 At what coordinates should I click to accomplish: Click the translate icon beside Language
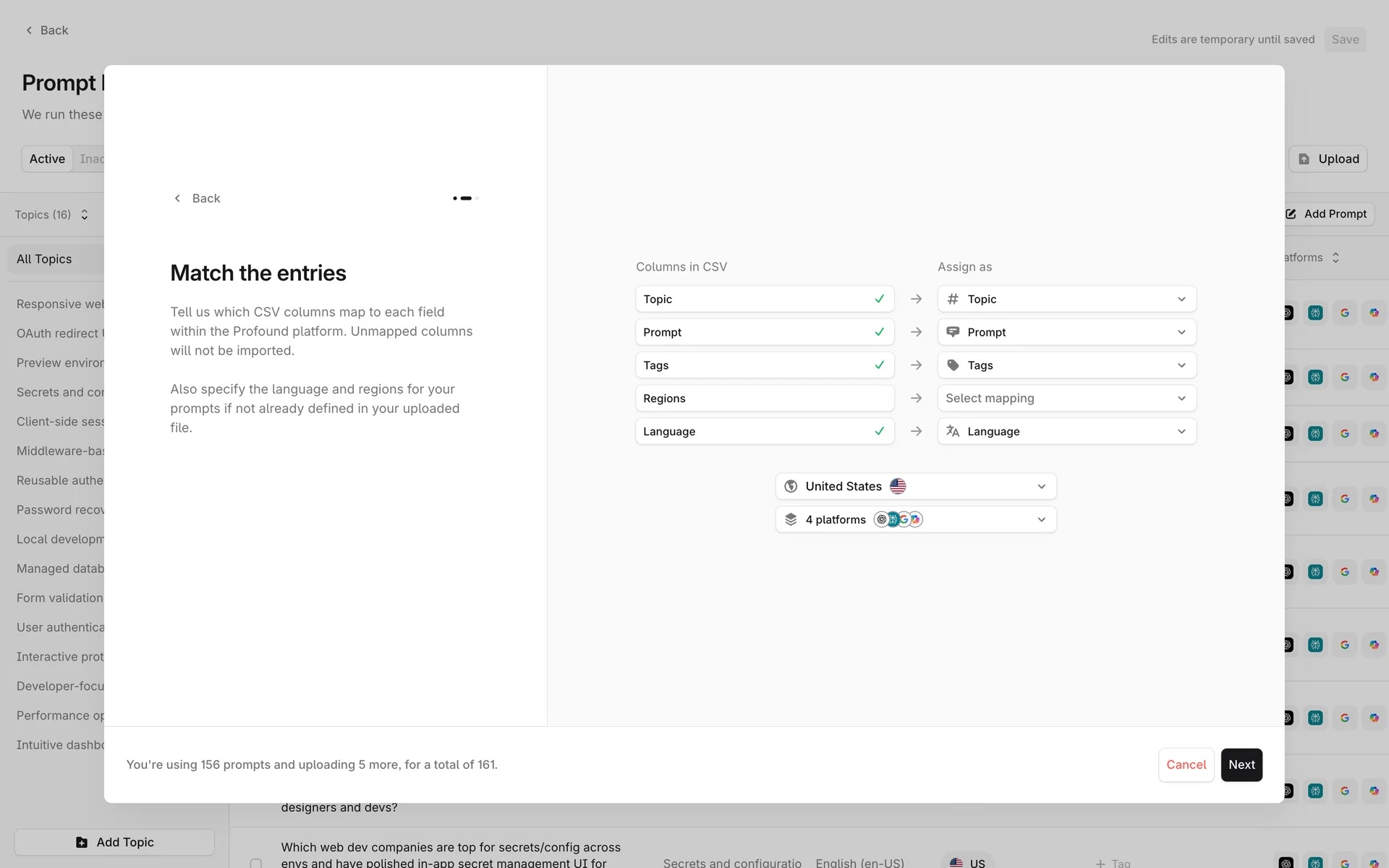(x=953, y=431)
